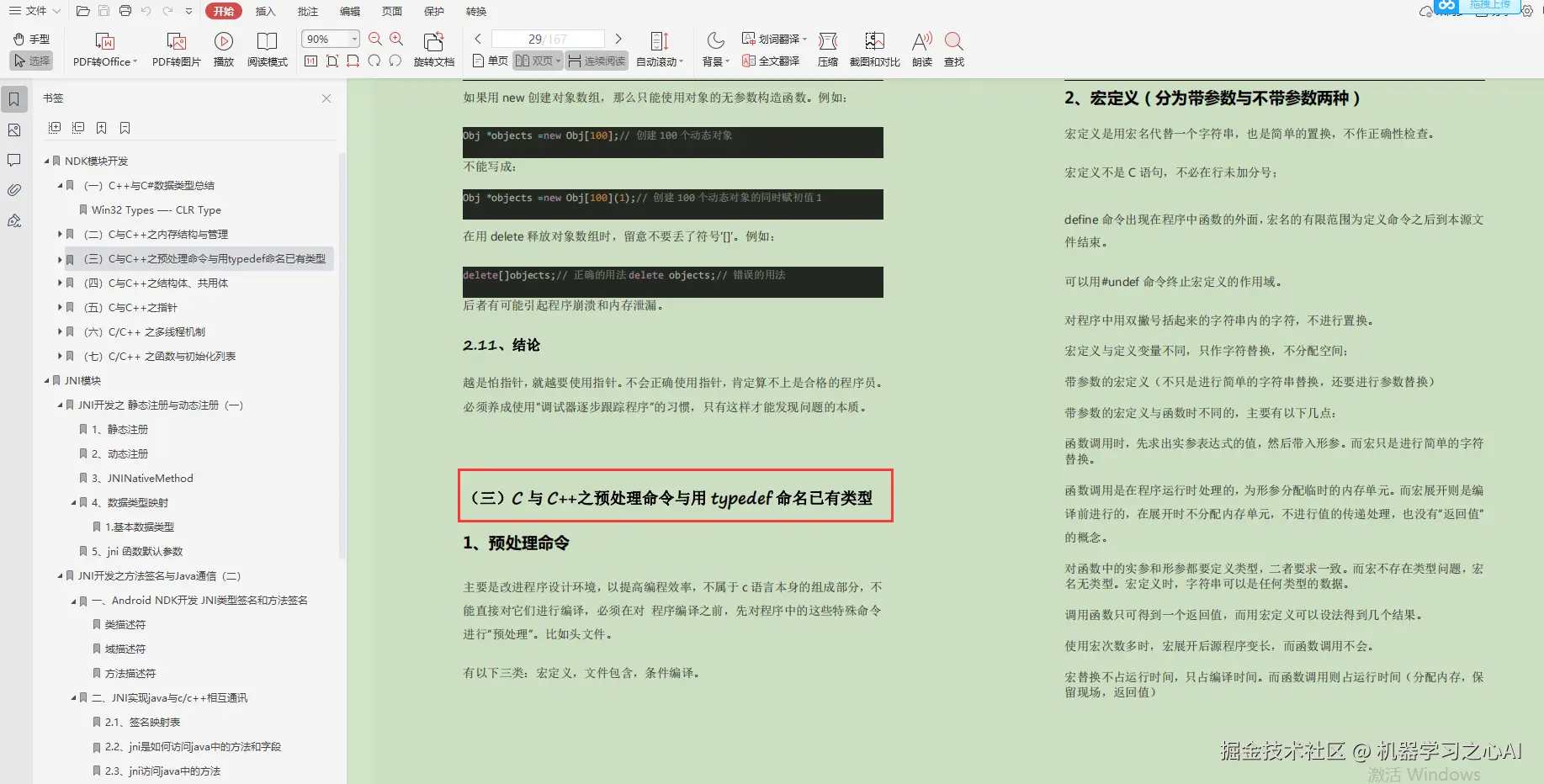
Task: Rotate the view counterclockwise
Action: pos(395,61)
